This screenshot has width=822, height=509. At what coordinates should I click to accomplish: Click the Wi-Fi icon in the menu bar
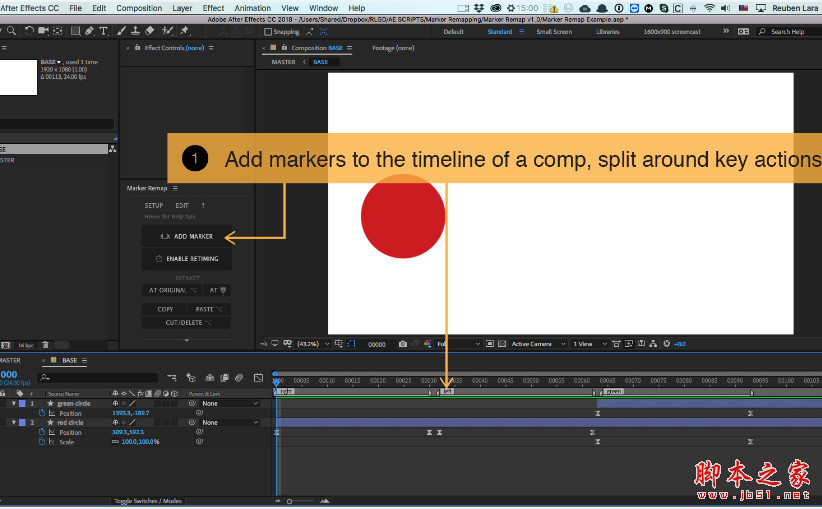point(709,8)
